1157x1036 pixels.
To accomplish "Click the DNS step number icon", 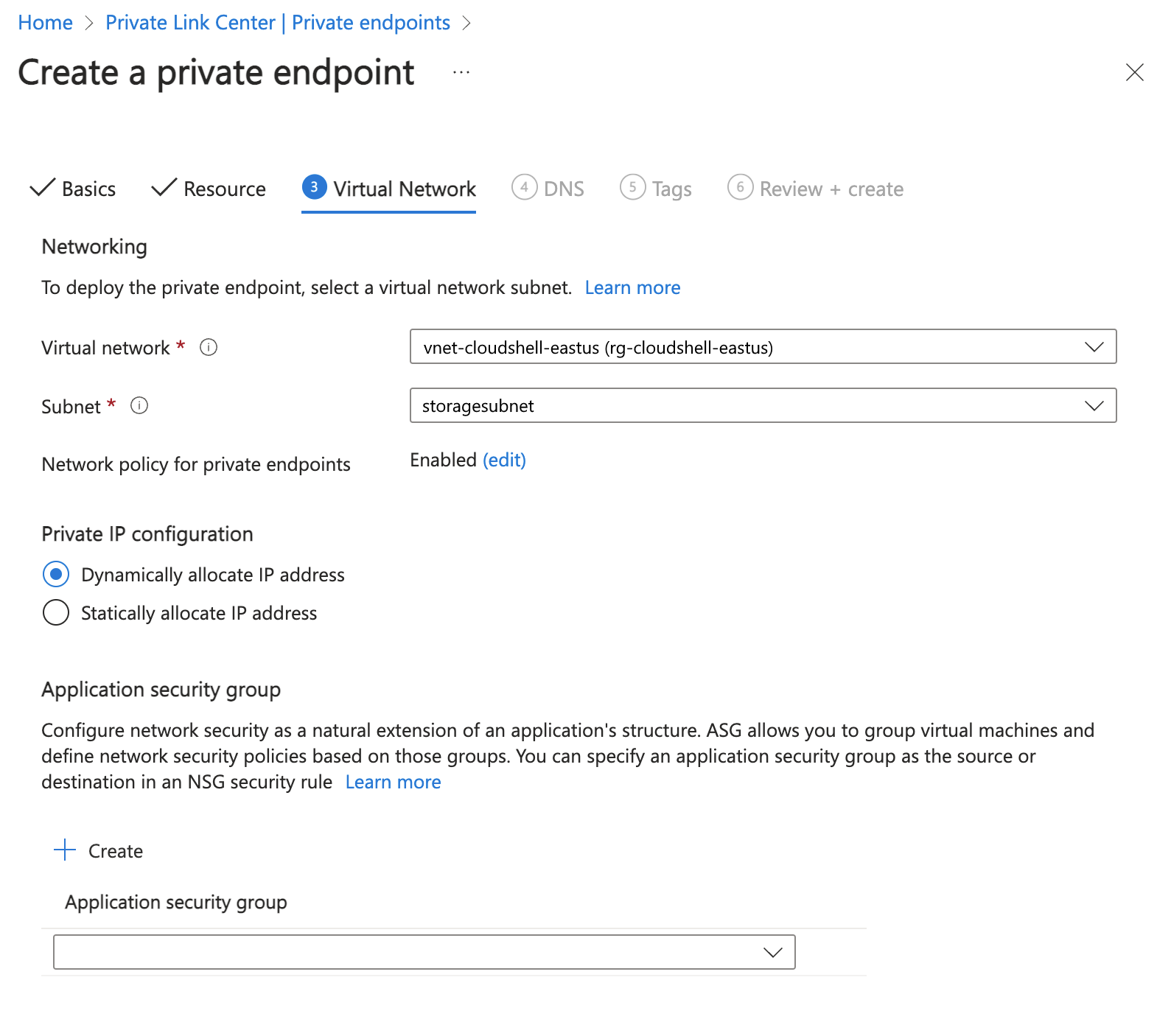I will click(524, 187).
